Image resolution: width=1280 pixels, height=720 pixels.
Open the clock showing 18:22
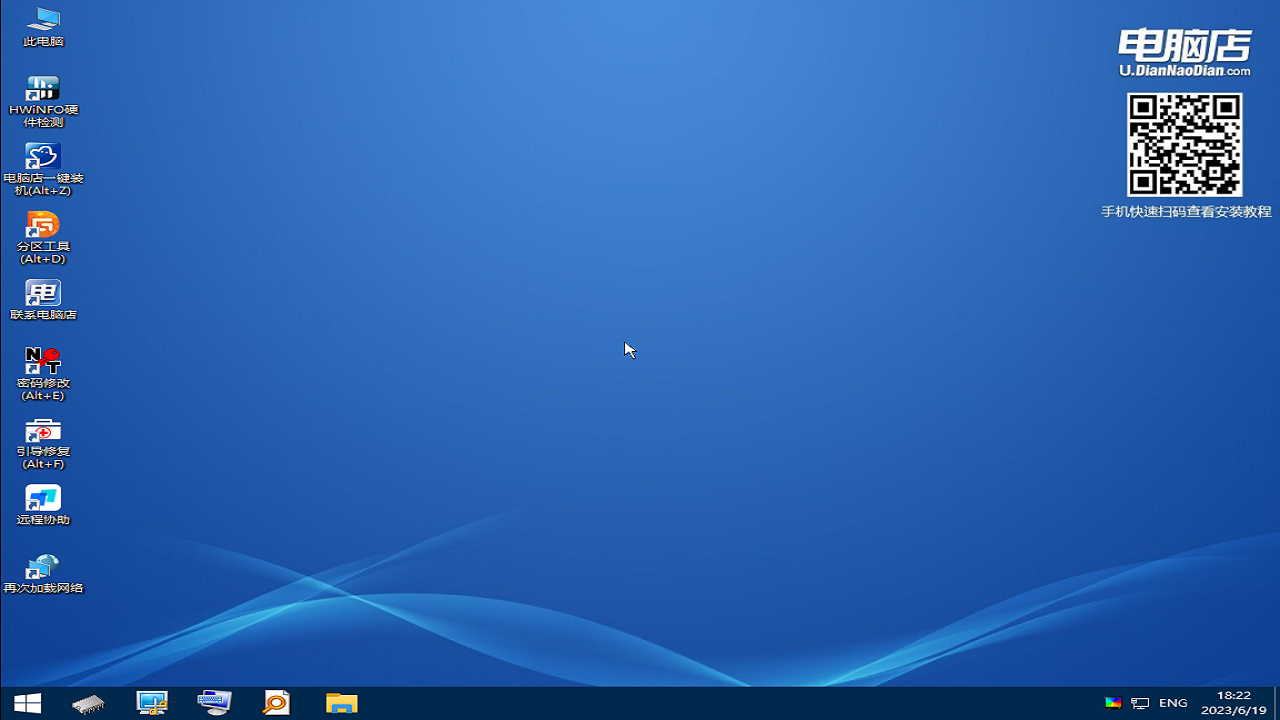coord(1234,703)
